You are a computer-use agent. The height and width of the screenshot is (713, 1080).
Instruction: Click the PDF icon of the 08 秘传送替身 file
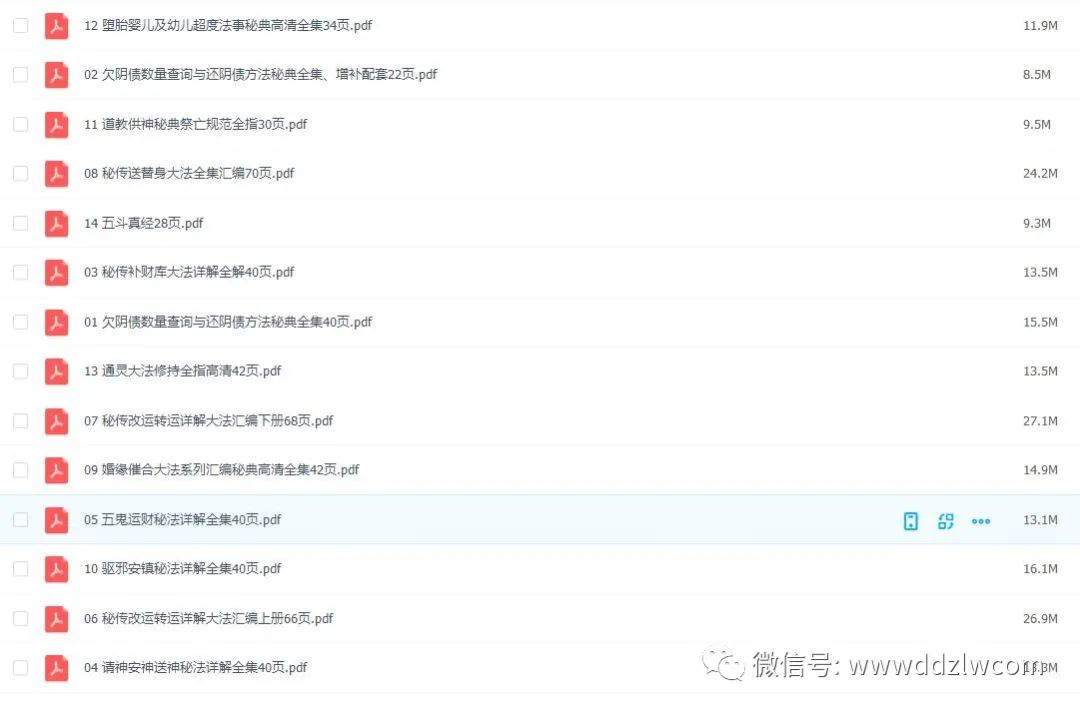click(56, 174)
